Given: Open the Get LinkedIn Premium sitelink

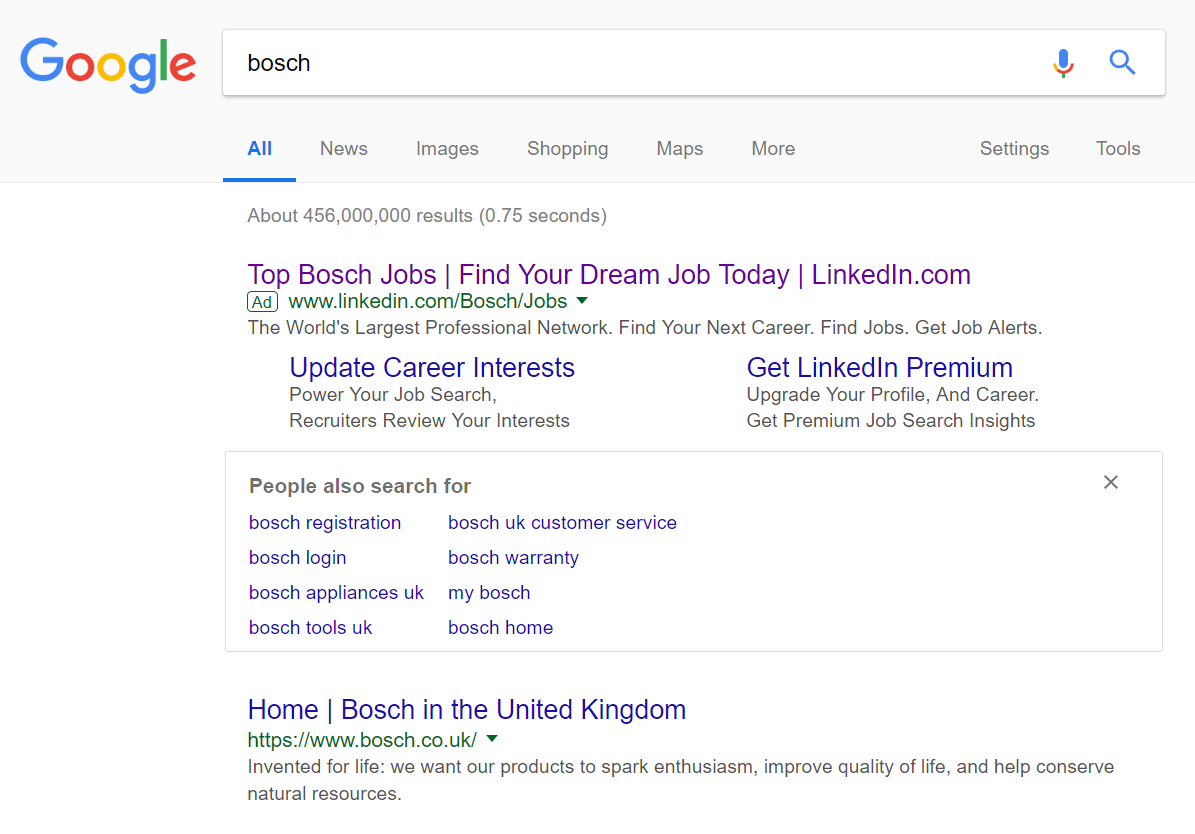Looking at the screenshot, I should tap(879, 367).
